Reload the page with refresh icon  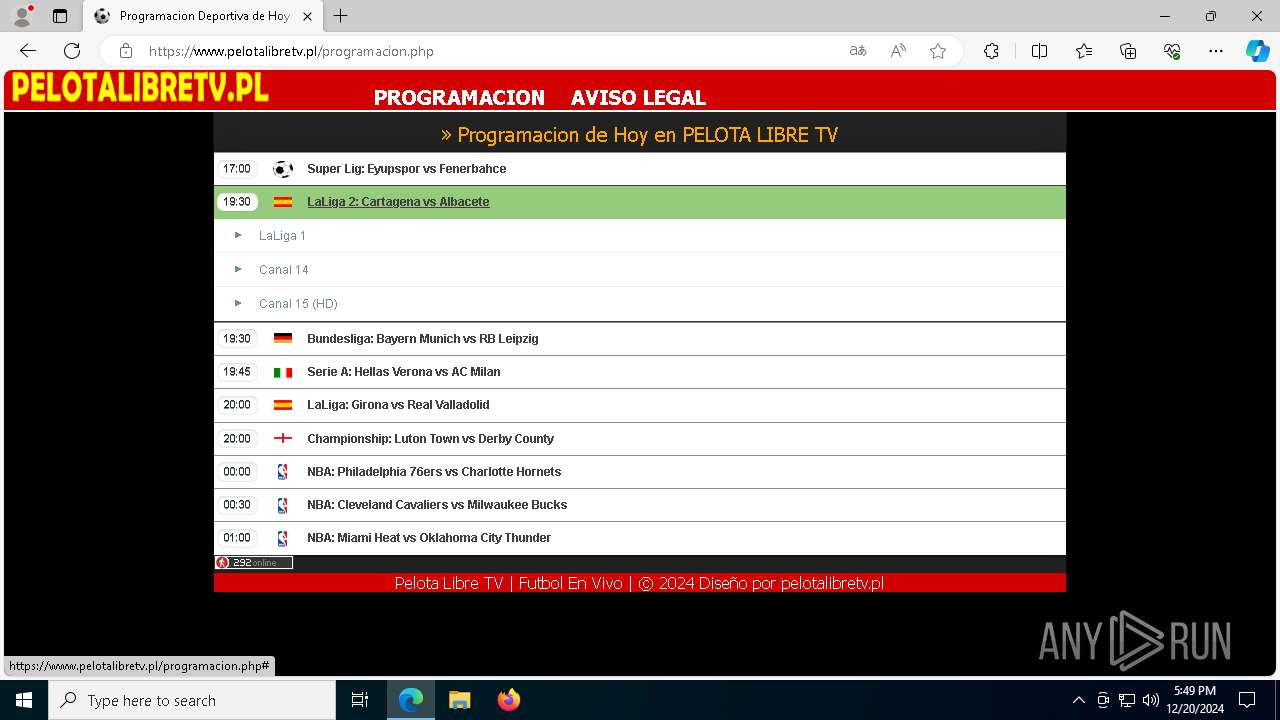pos(72,51)
